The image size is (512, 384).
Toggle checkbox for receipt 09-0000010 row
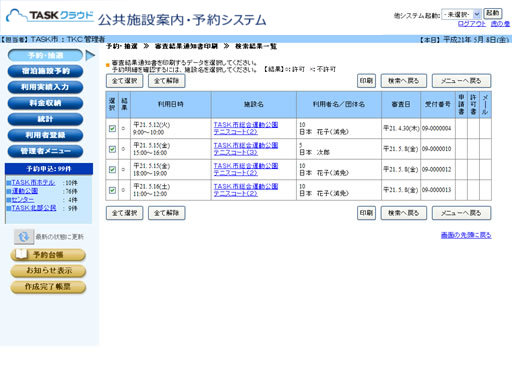pyautogui.click(x=112, y=149)
